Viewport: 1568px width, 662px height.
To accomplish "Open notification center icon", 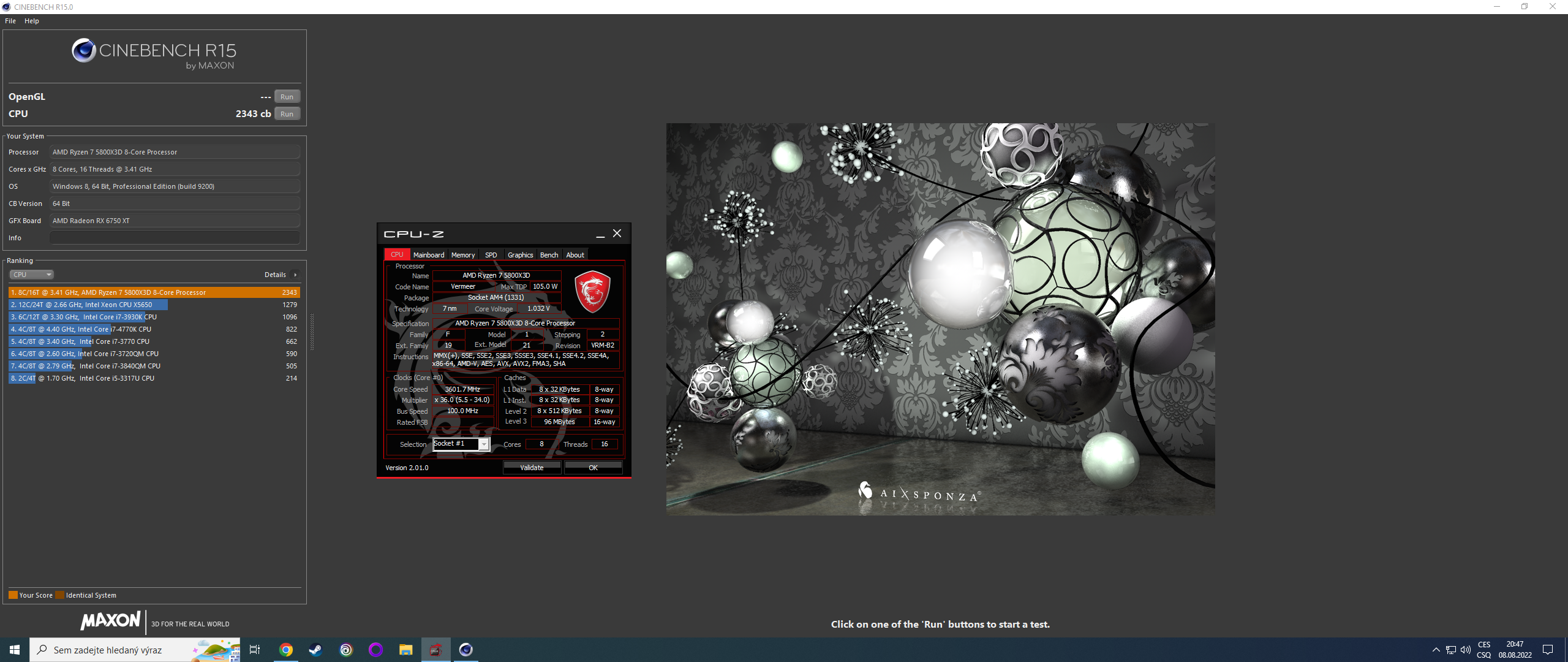I will point(1548,650).
